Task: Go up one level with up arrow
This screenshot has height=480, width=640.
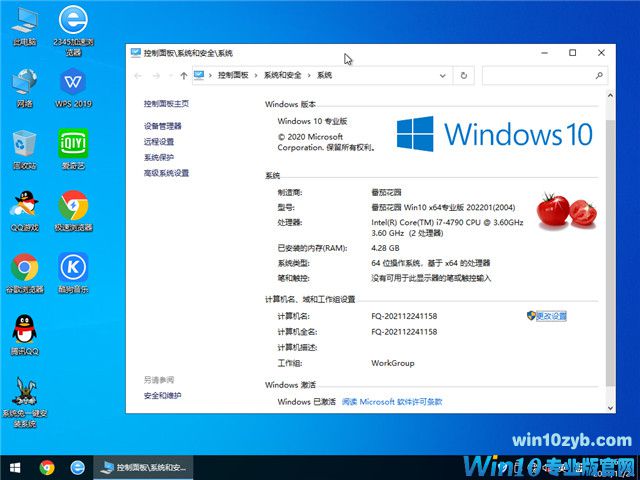Action: pos(184,76)
